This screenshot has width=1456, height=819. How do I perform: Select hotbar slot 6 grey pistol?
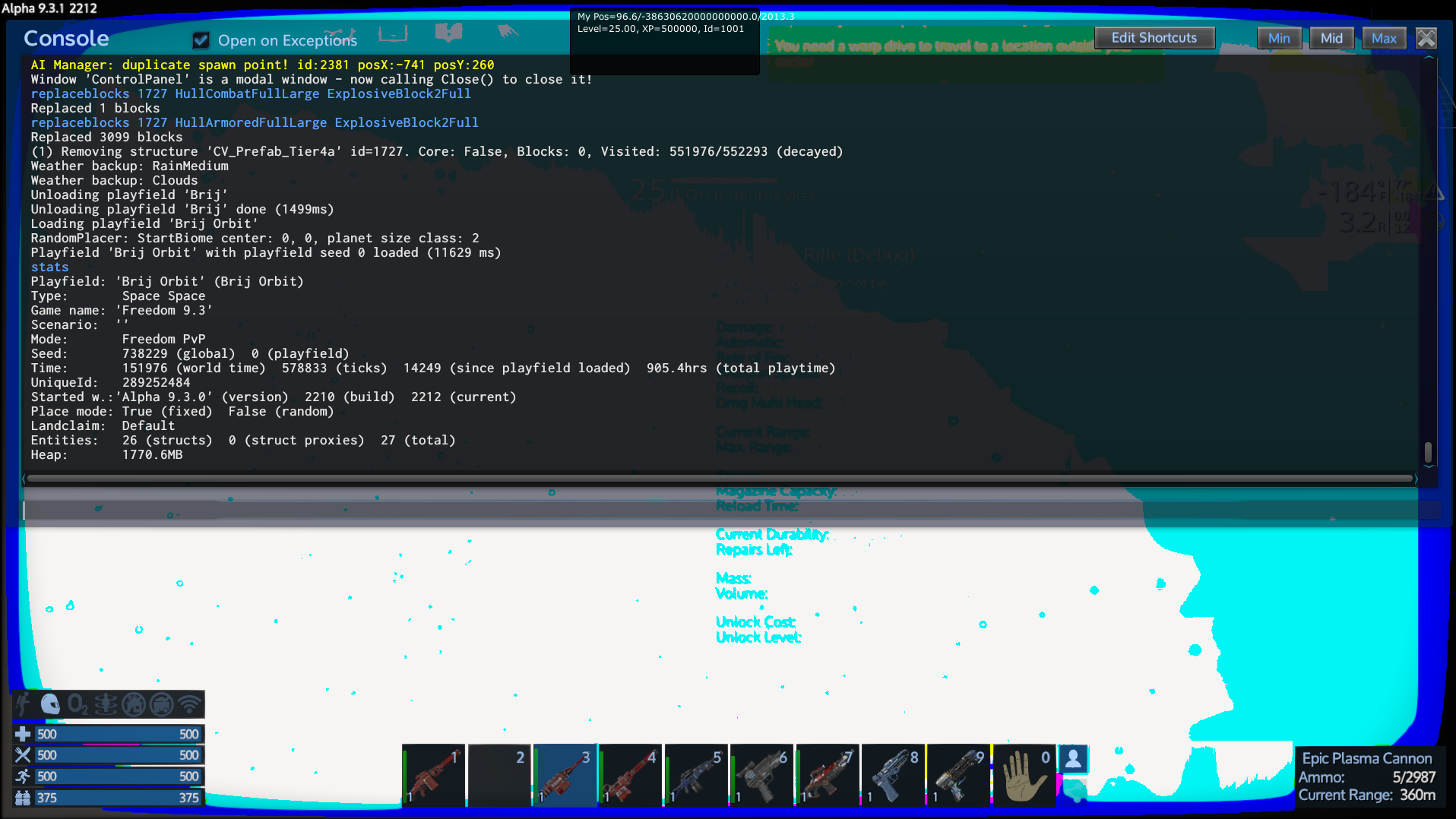(761, 775)
